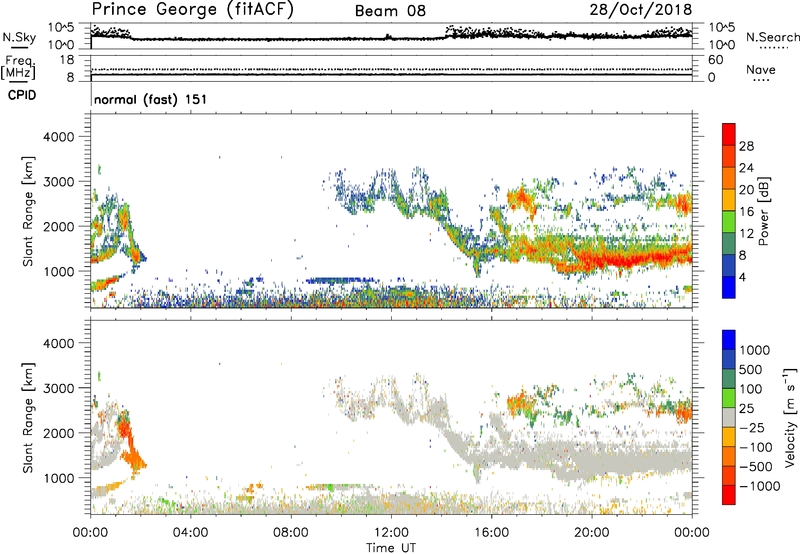Select the "CPID" row label

(22, 95)
